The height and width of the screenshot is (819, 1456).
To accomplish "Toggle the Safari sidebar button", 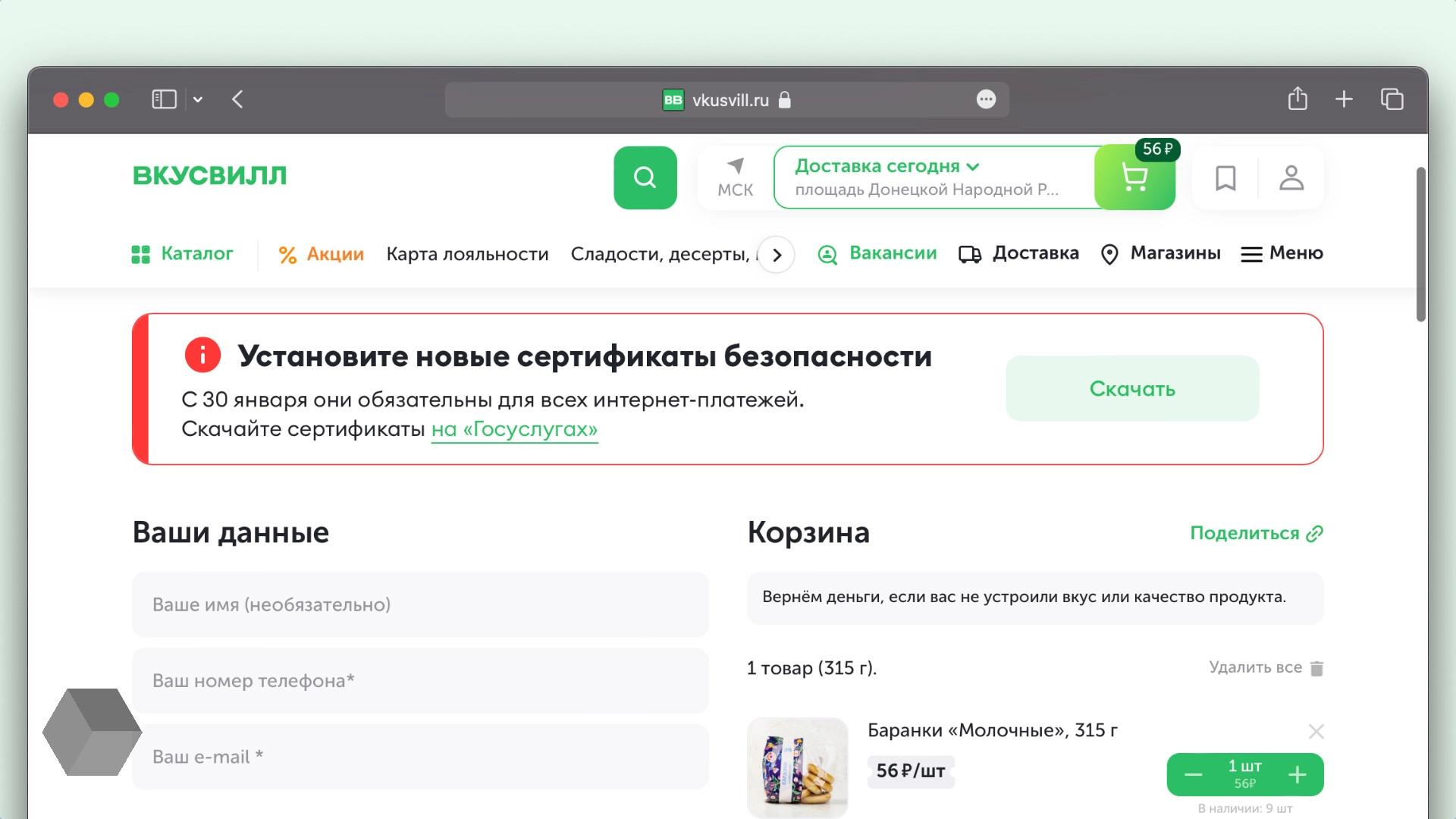I will [164, 99].
